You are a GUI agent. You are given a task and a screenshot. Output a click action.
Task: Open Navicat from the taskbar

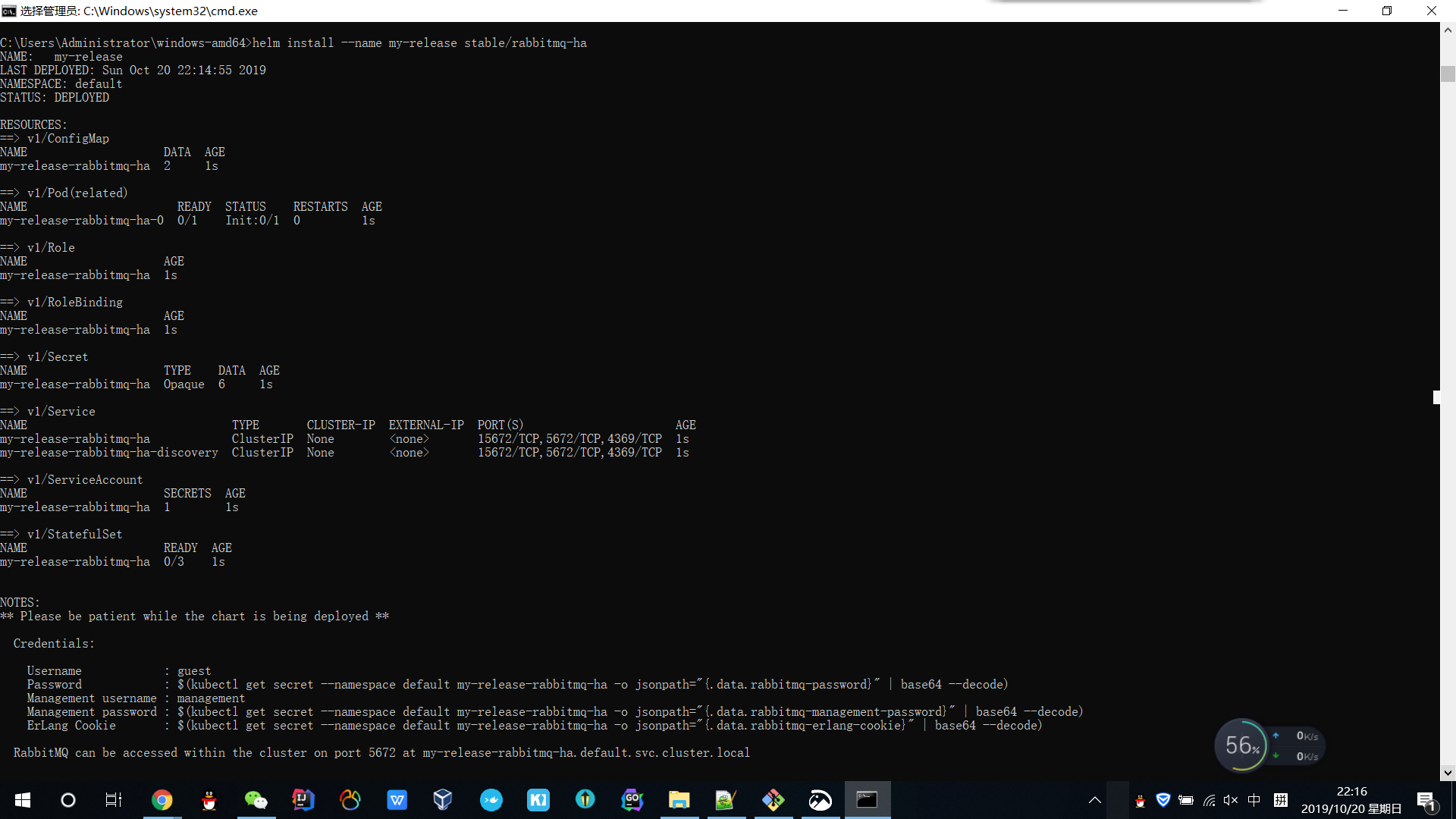[x=350, y=800]
